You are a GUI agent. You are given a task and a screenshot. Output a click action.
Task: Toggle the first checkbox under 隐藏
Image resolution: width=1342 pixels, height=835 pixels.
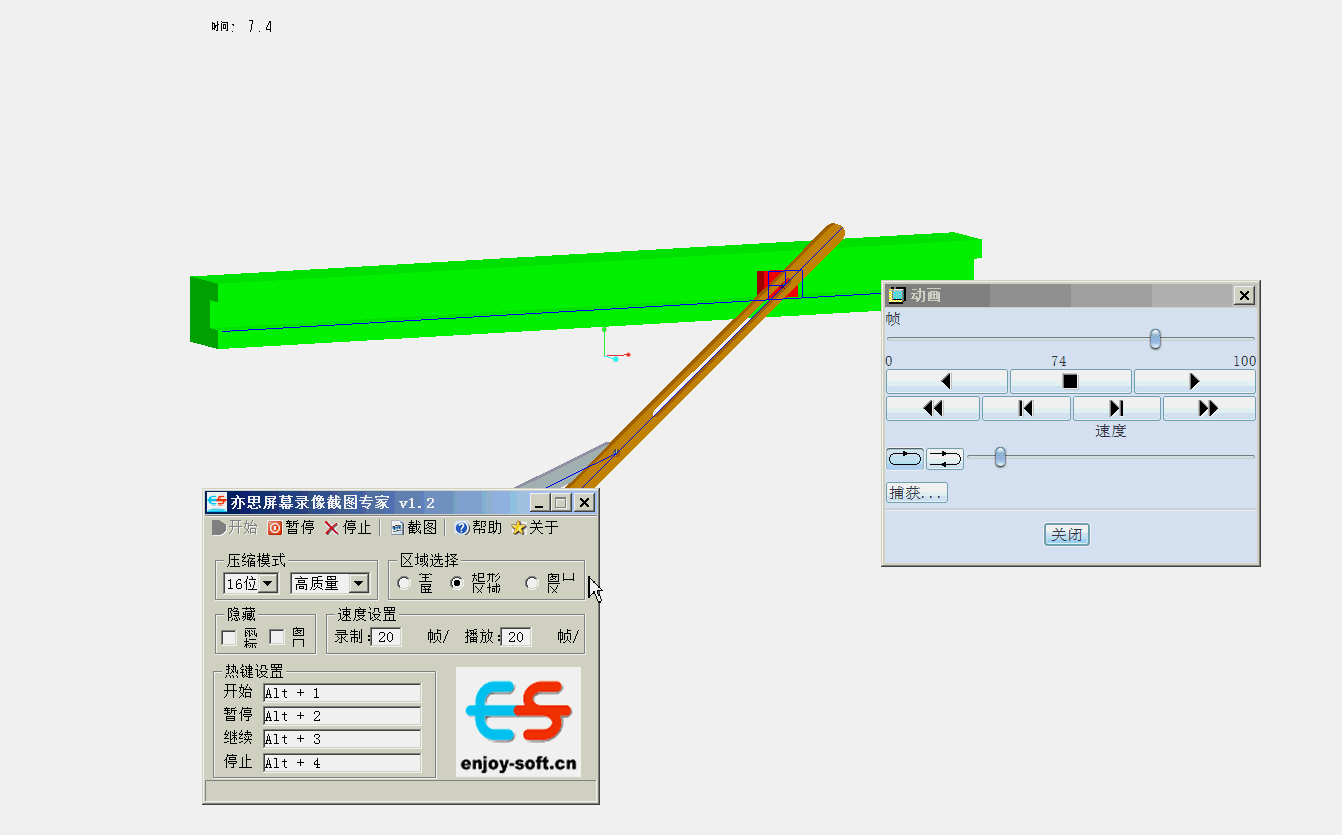[229, 637]
